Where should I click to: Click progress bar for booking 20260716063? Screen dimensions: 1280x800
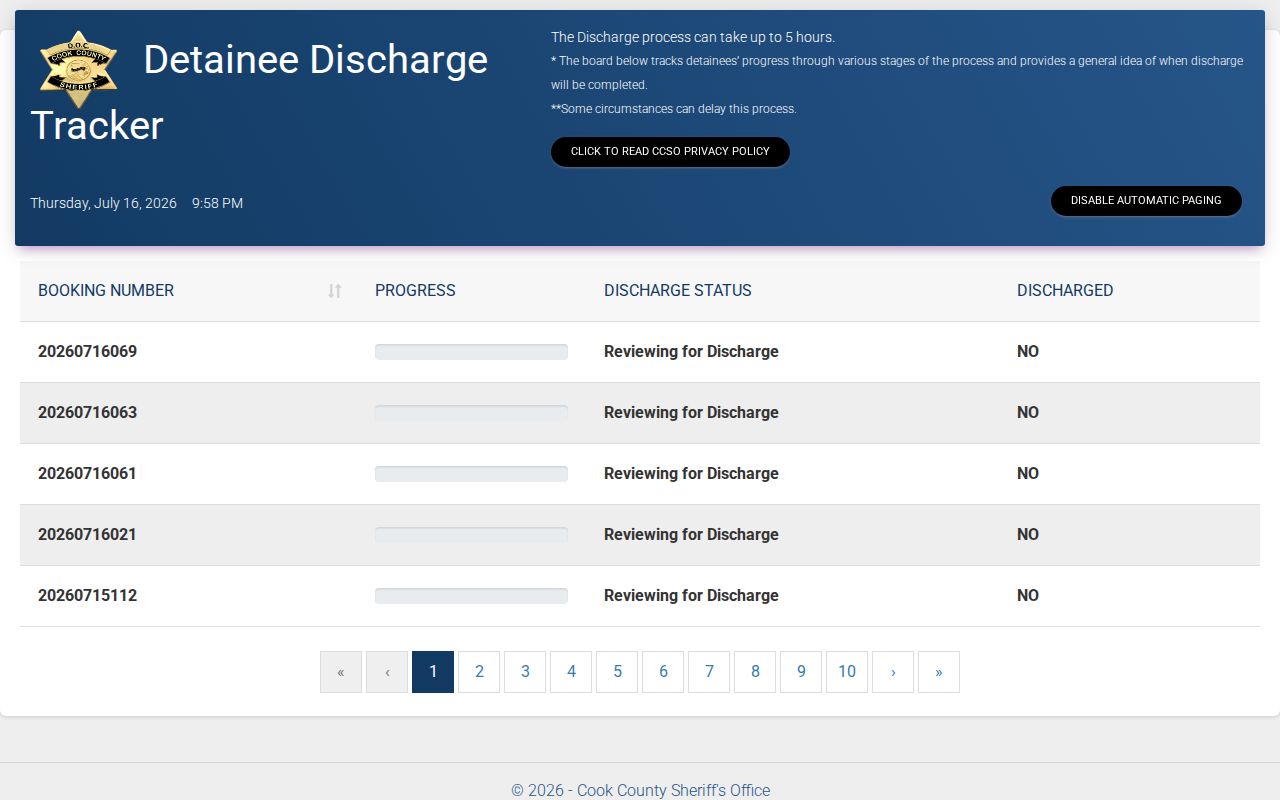471,413
